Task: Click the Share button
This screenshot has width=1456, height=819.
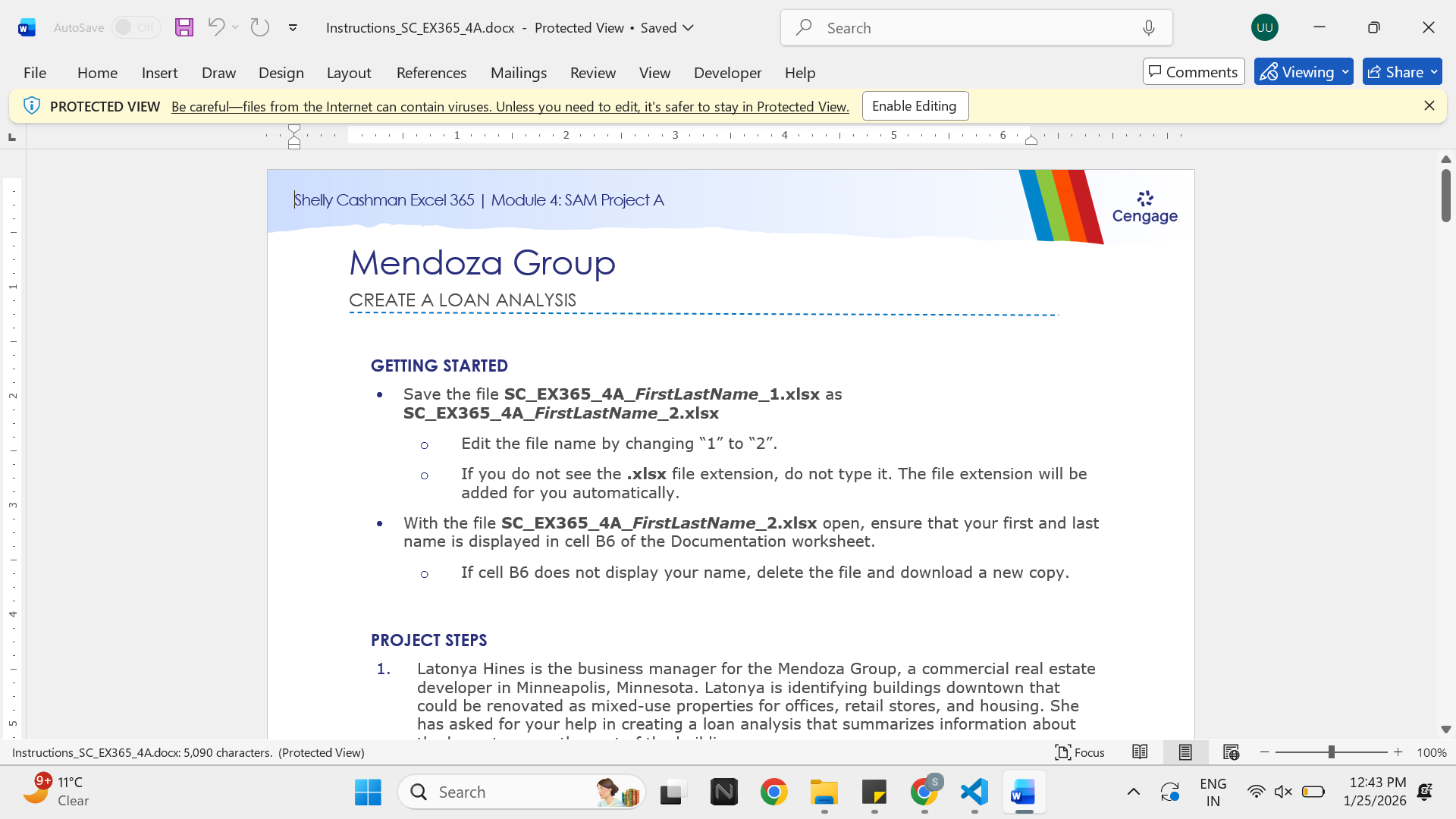Action: pyautogui.click(x=1402, y=72)
